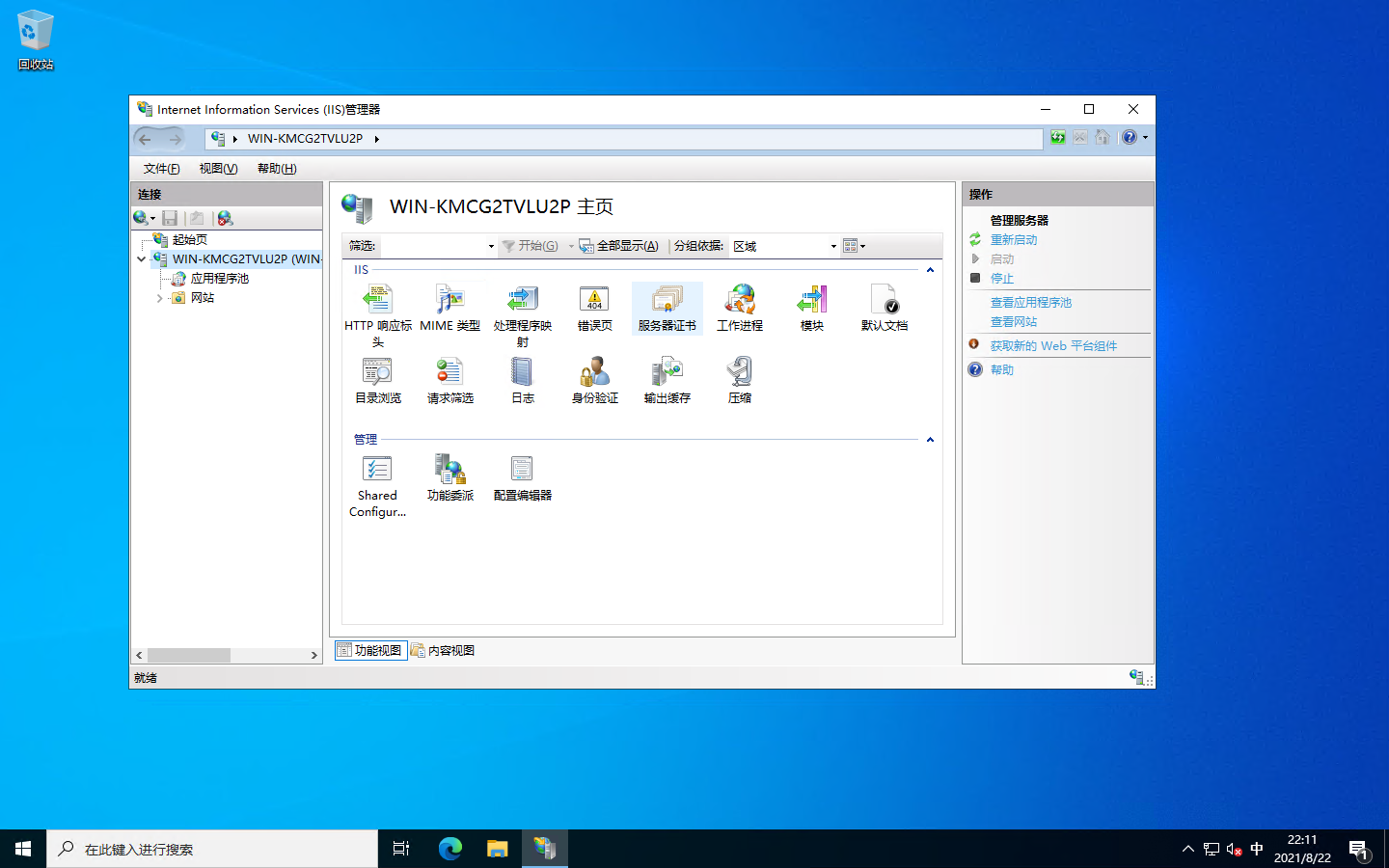Open the 帮助(H) menu

coord(277,169)
